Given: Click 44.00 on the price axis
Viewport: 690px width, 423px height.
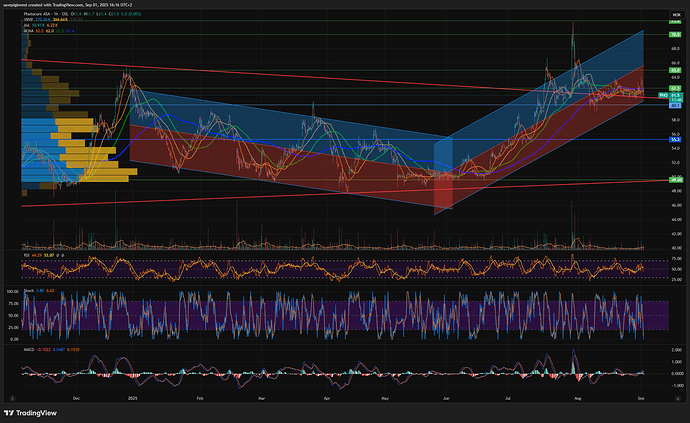Looking at the screenshot, I should 676,219.
